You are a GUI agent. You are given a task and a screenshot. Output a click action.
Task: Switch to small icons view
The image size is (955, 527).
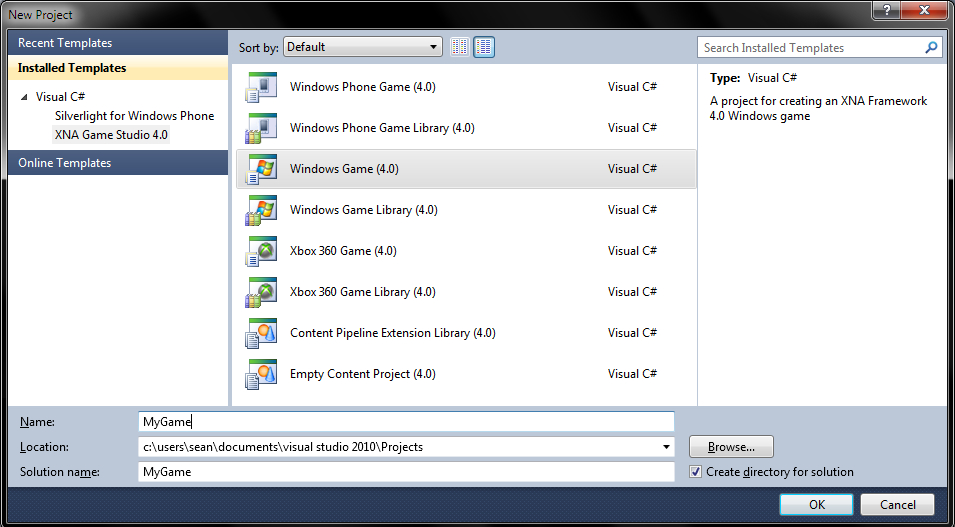coord(460,47)
